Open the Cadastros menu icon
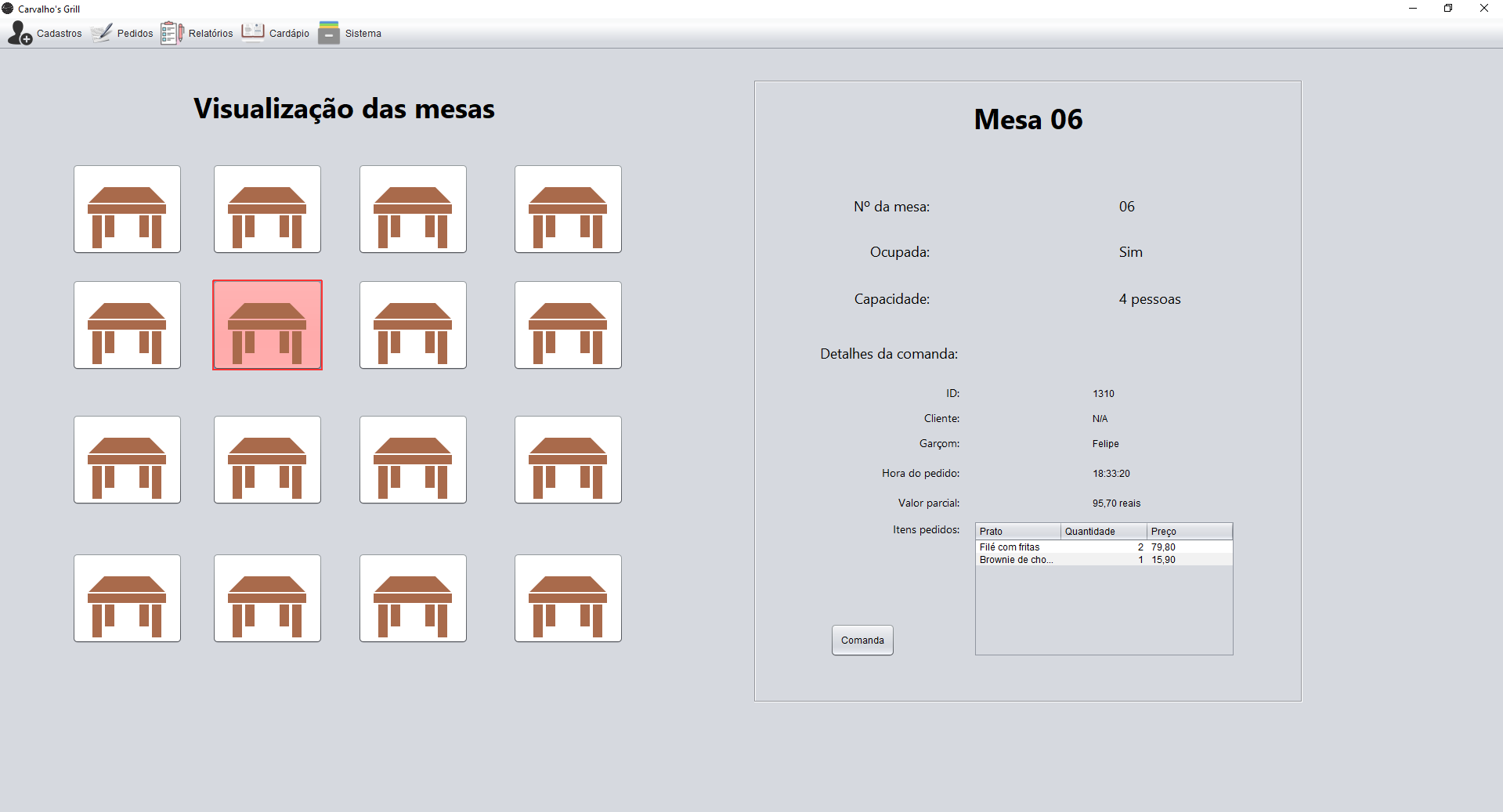Image resolution: width=1503 pixels, height=812 pixels. pyautogui.click(x=20, y=32)
